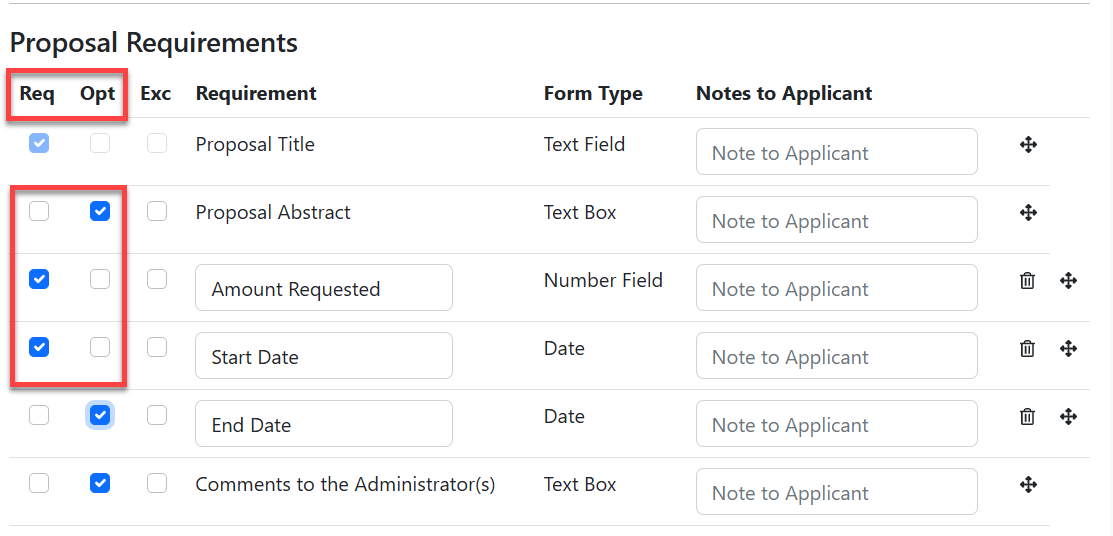Click the move handle for Proposal Abstract row
The image size is (1113, 536).
tap(1028, 213)
